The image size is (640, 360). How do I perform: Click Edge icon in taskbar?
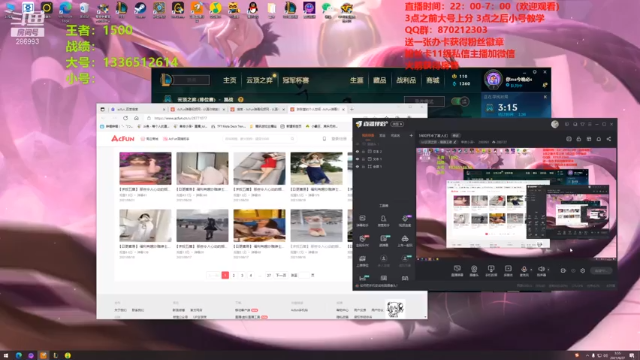pyautogui.click(x=18, y=356)
